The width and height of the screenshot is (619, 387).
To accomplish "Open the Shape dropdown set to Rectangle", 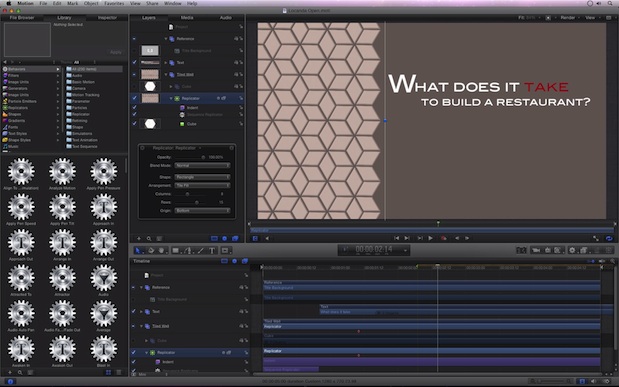I will pyautogui.click(x=203, y=177).
